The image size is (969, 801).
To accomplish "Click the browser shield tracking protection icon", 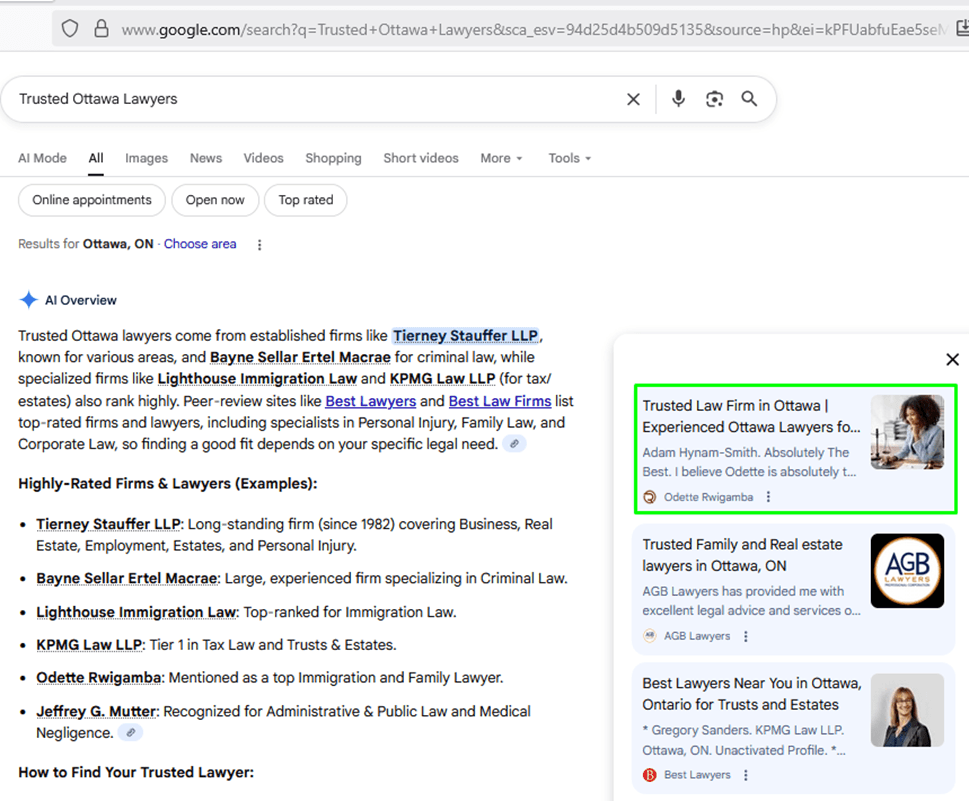I will (x=70, y=29).
